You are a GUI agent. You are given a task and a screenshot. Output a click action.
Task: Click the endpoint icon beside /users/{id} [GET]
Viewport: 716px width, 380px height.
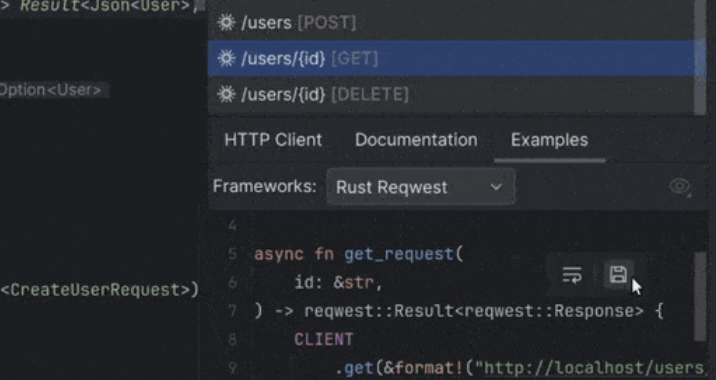(226, 58)
